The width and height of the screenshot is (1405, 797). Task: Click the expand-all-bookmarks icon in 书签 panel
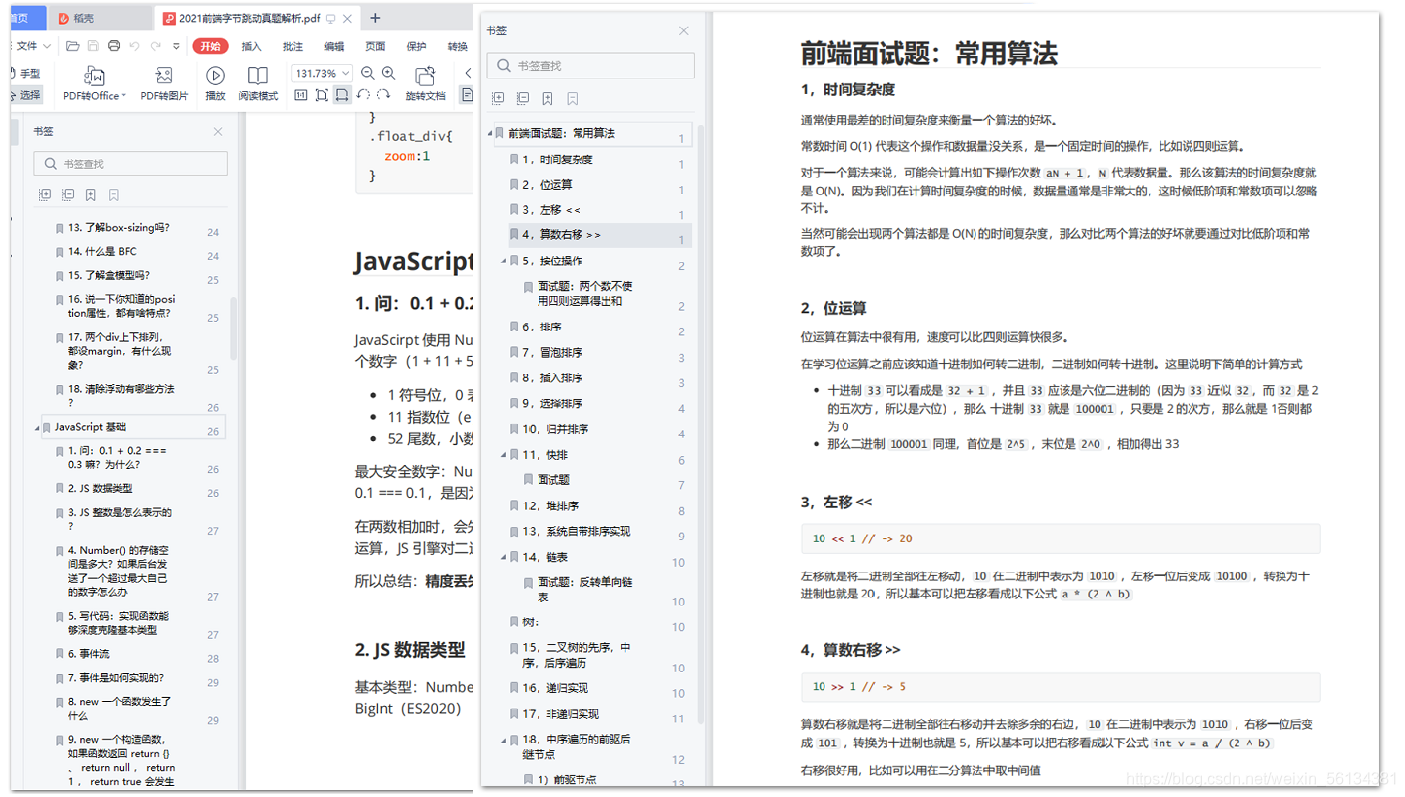click(498, 98)
